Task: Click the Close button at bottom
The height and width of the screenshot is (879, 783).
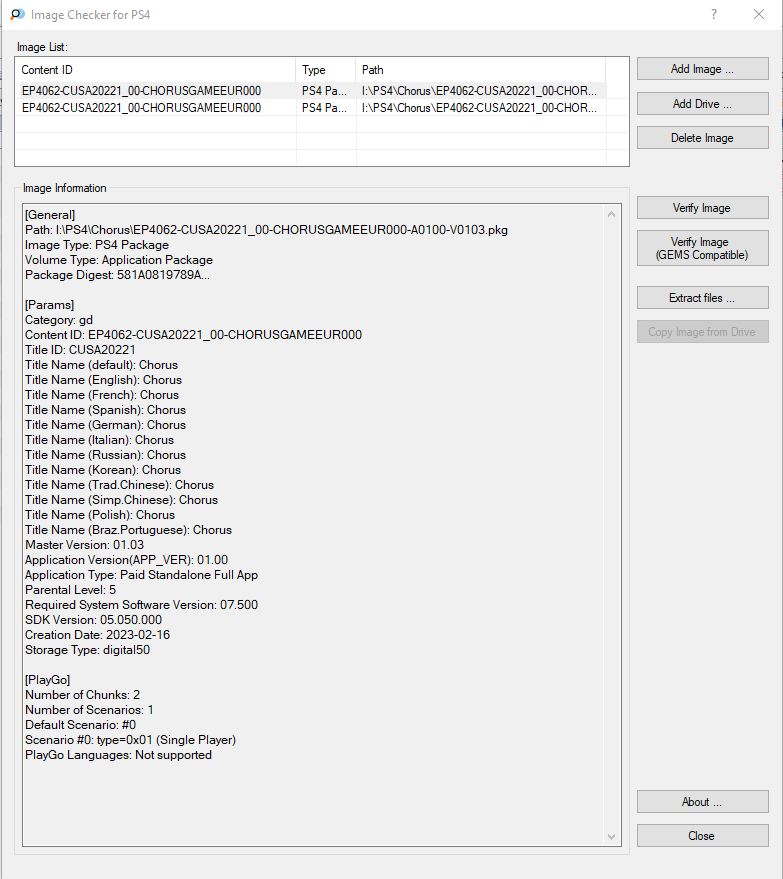Action: (x=702, y=836)
